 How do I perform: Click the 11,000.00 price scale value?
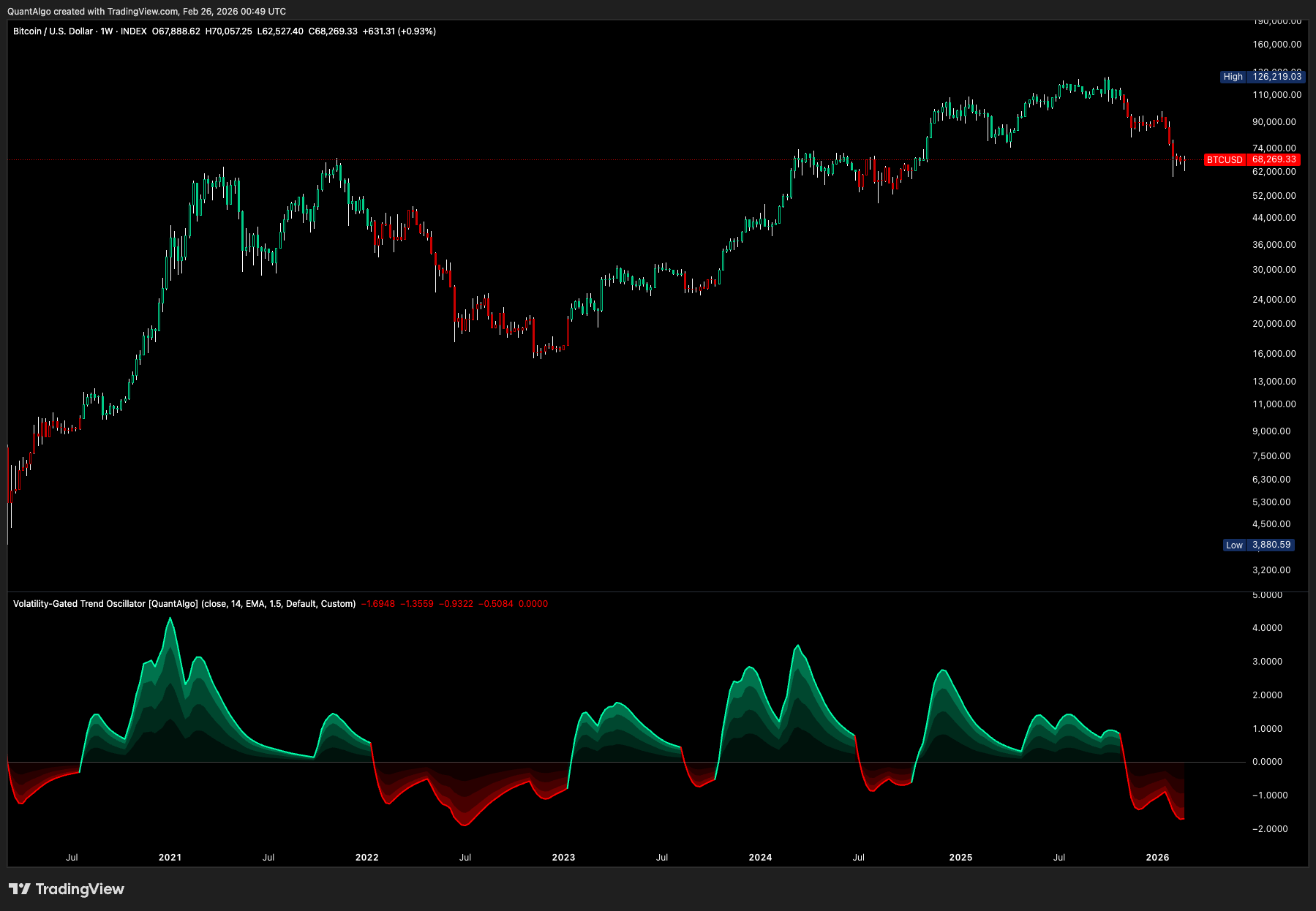[x=1274, y=404]
